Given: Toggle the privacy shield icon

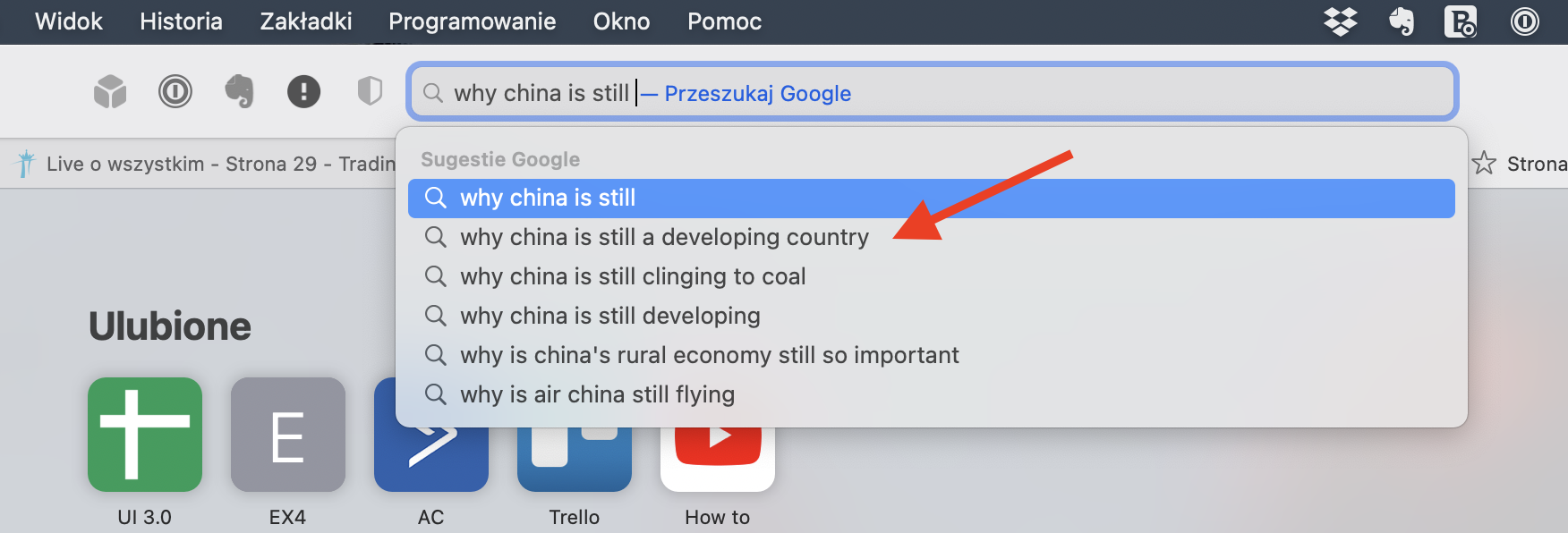Looking at the screenshot, I should [x=370, y=91].
